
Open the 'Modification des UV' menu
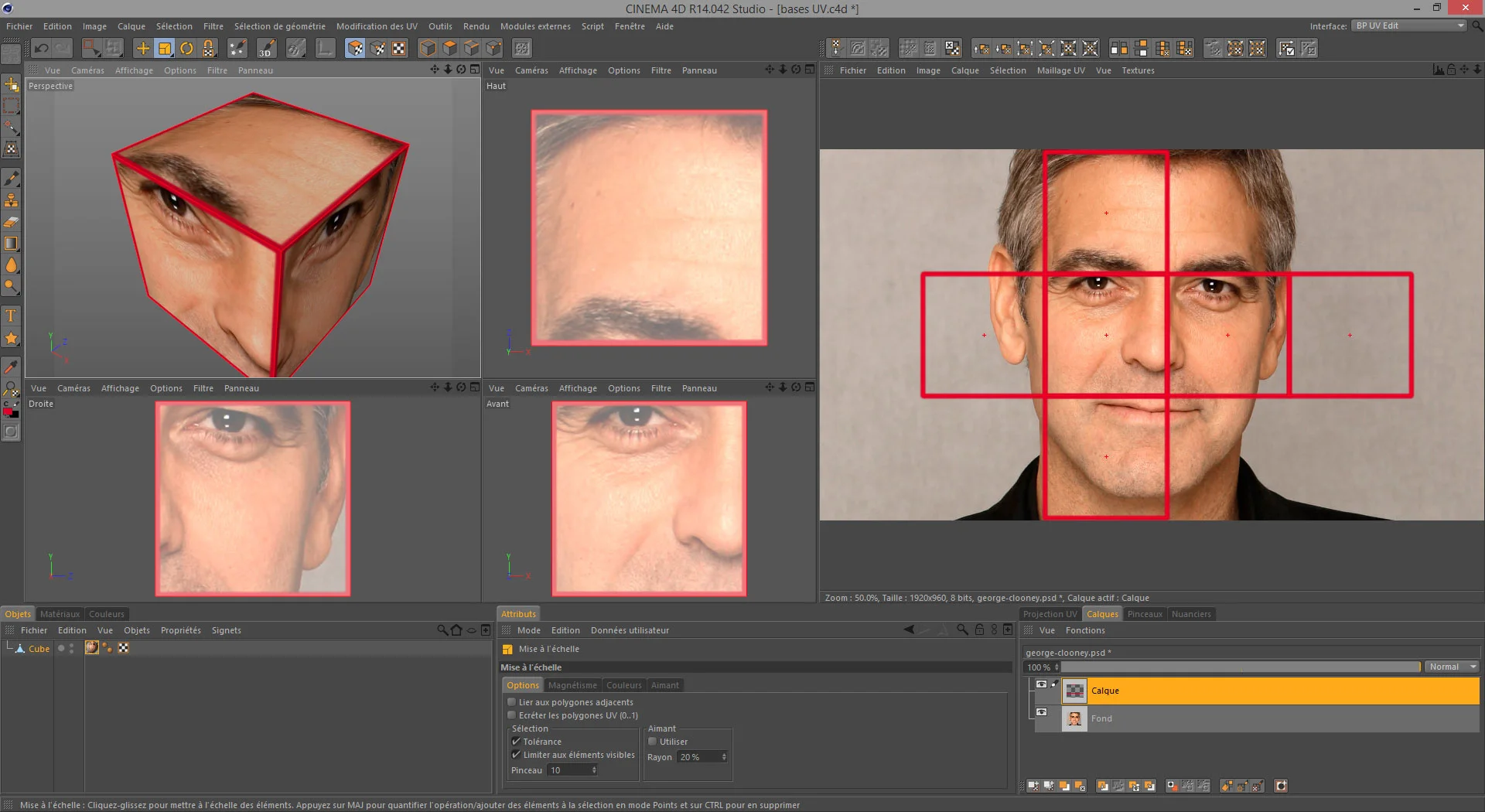[377, 26]
